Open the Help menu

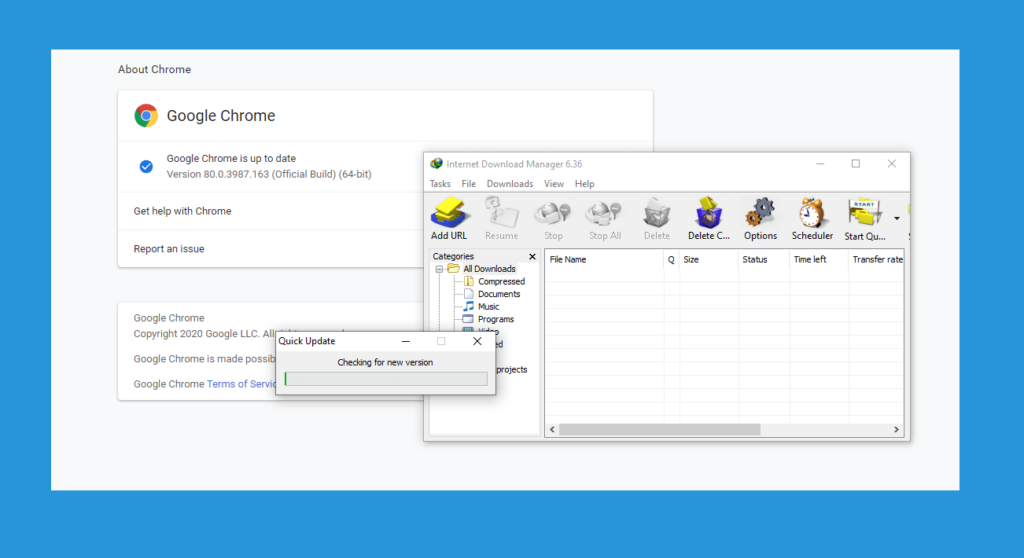click(x=584, y=184)
